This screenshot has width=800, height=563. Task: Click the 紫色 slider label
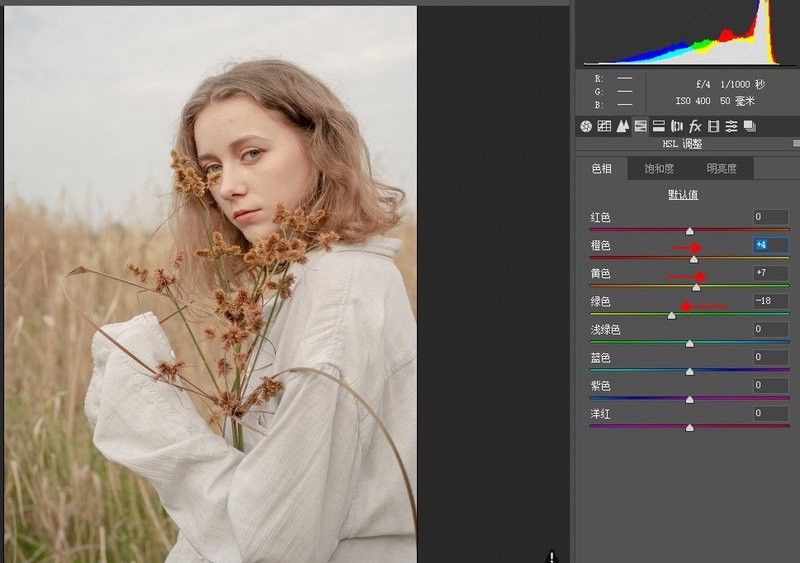(601, 386)
